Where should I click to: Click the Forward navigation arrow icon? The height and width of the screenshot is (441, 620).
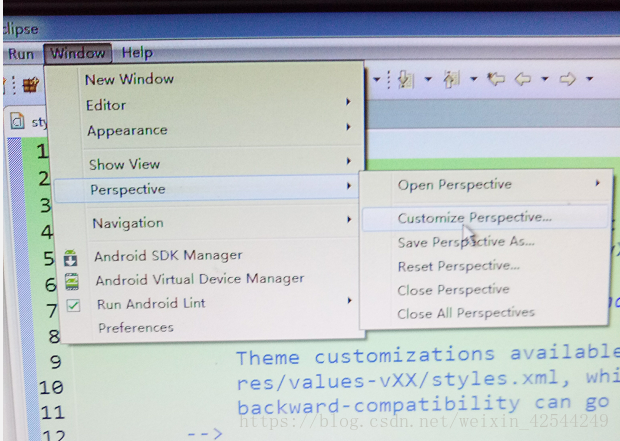tap(567, 79)
